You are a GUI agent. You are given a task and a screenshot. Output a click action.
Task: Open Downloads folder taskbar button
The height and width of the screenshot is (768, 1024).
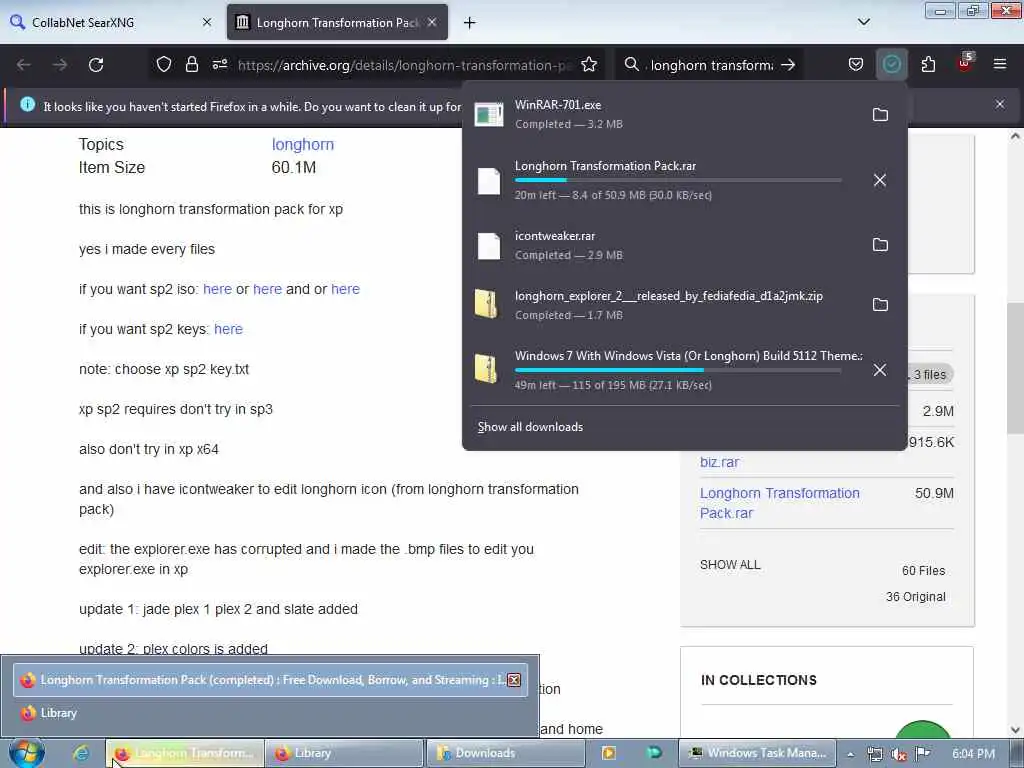pos(505,753)
